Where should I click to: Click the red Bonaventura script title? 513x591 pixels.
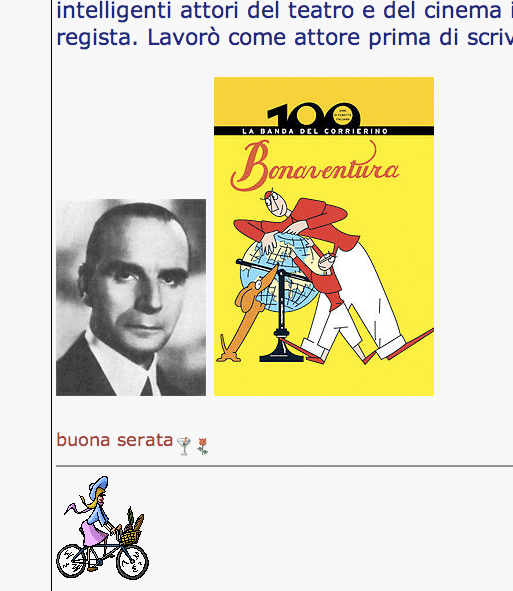[x=315, y=166]
